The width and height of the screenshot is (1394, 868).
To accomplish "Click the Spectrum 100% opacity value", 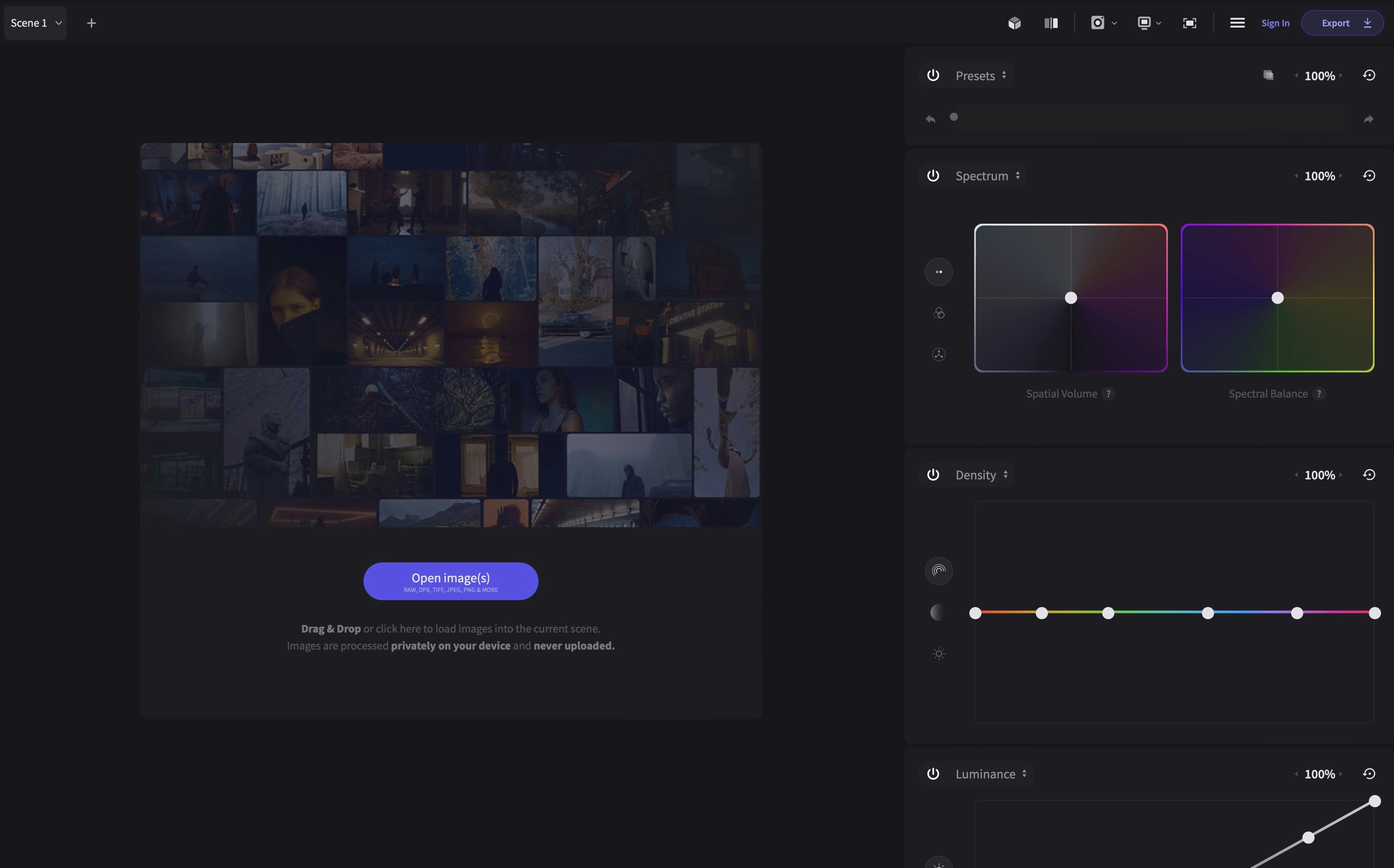I will point(1319,176).
